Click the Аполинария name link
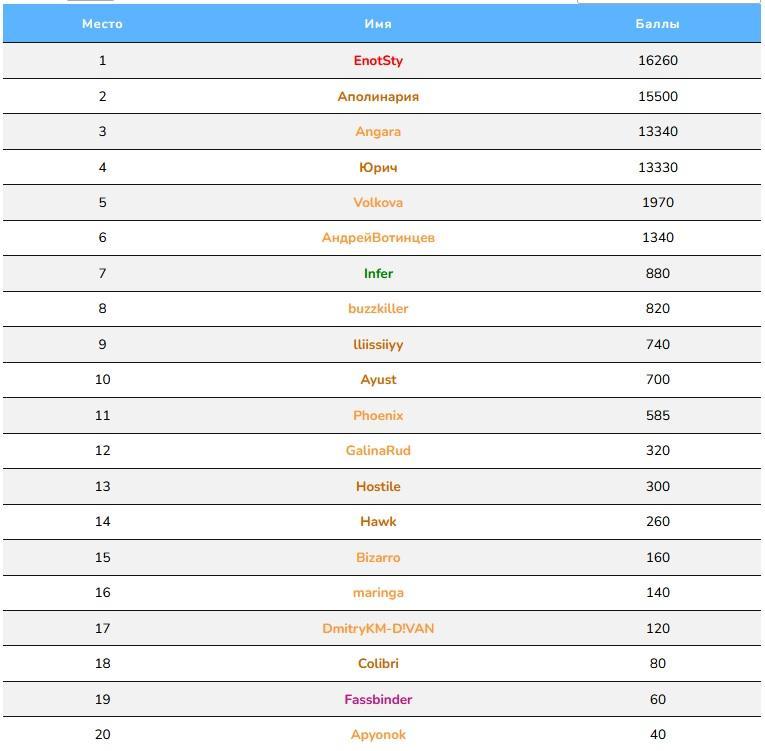The width and height of the screenshot is (765, 751). [378, 97]
